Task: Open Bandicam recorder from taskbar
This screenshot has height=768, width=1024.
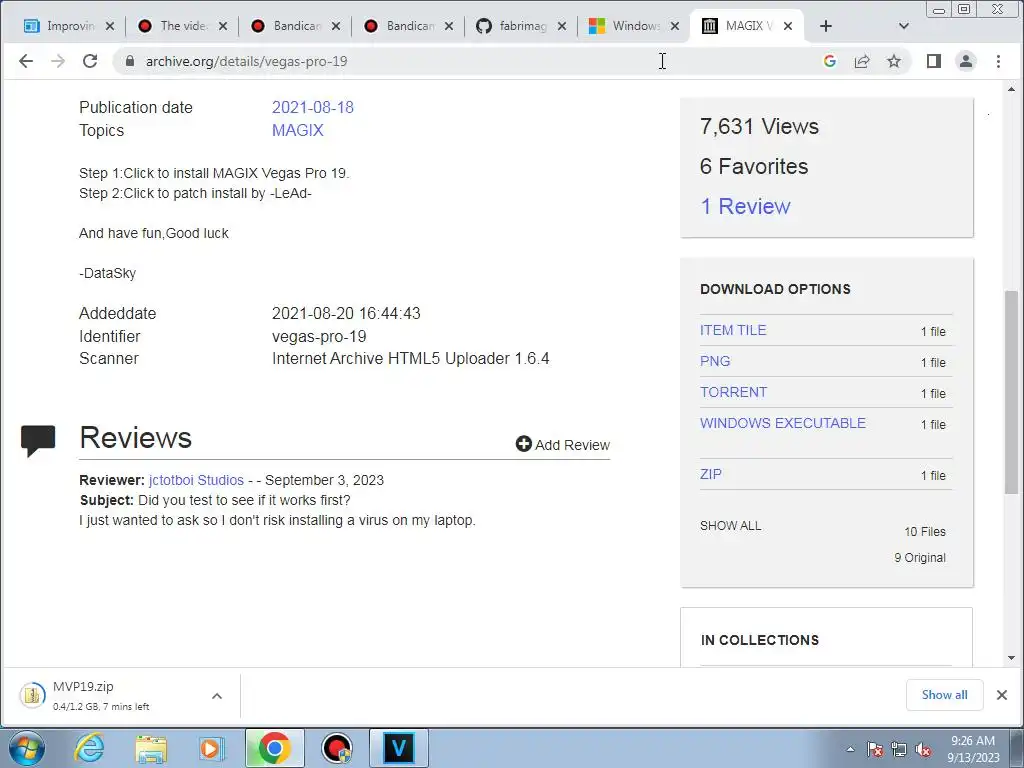Action: pyautogui.click(x=337, y=748)
